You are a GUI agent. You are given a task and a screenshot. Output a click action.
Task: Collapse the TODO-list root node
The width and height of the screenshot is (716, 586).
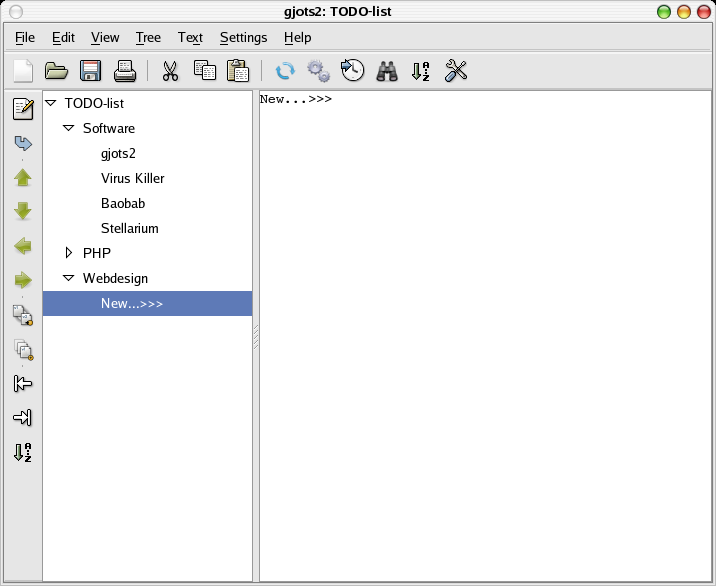pyautogui.click(x=51, y=103)
